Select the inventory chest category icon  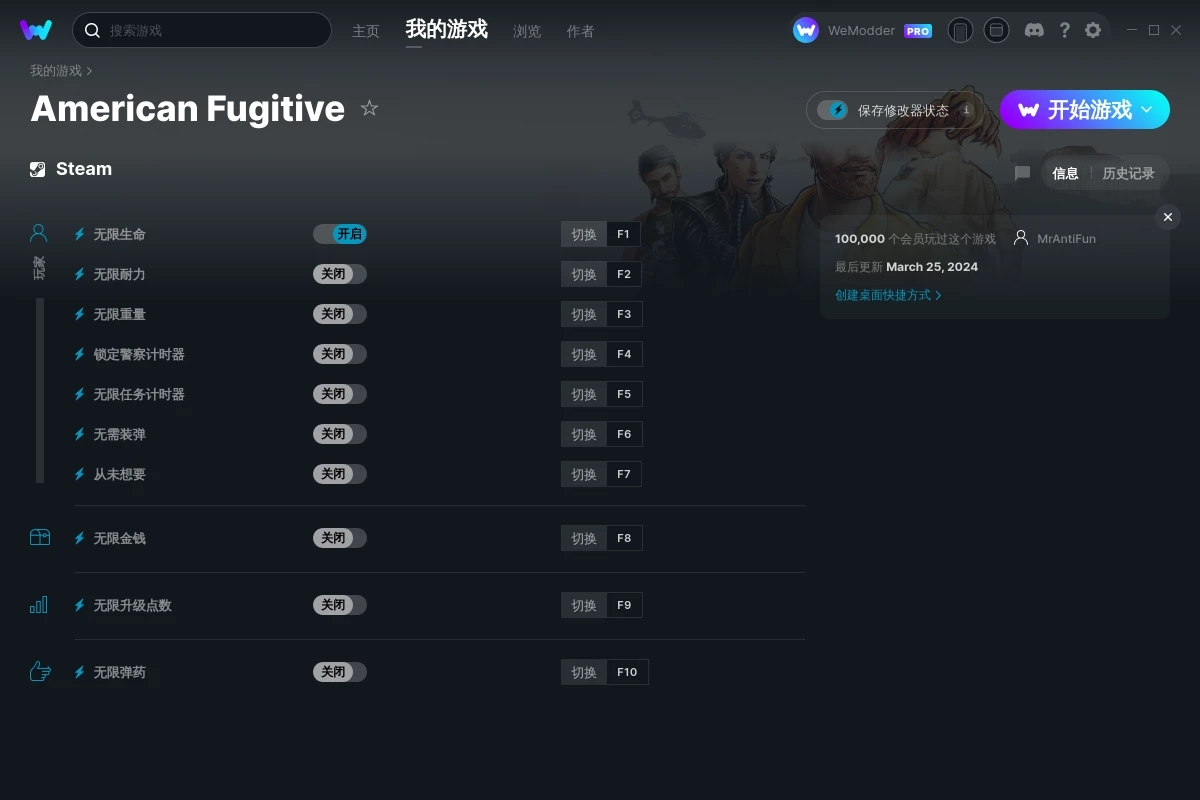tap(40, 538)
